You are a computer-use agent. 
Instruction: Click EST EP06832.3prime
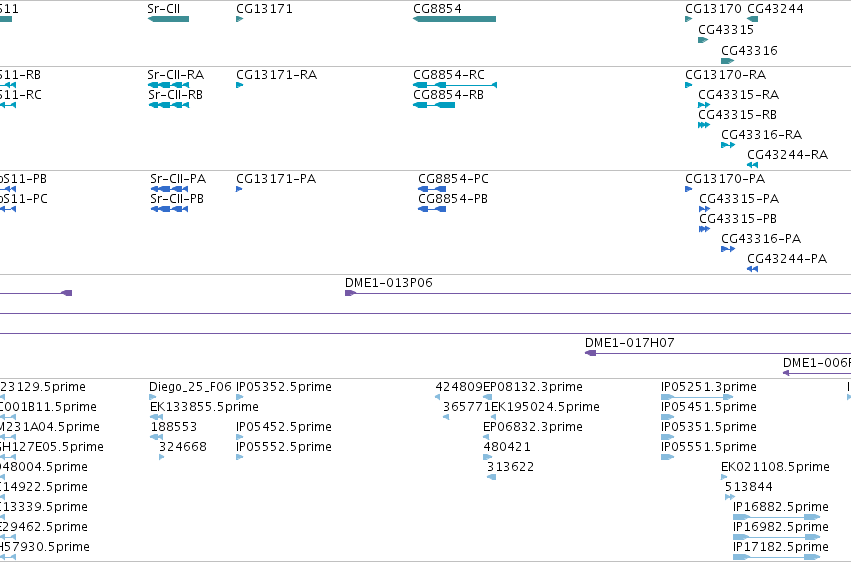coord(532,427)
